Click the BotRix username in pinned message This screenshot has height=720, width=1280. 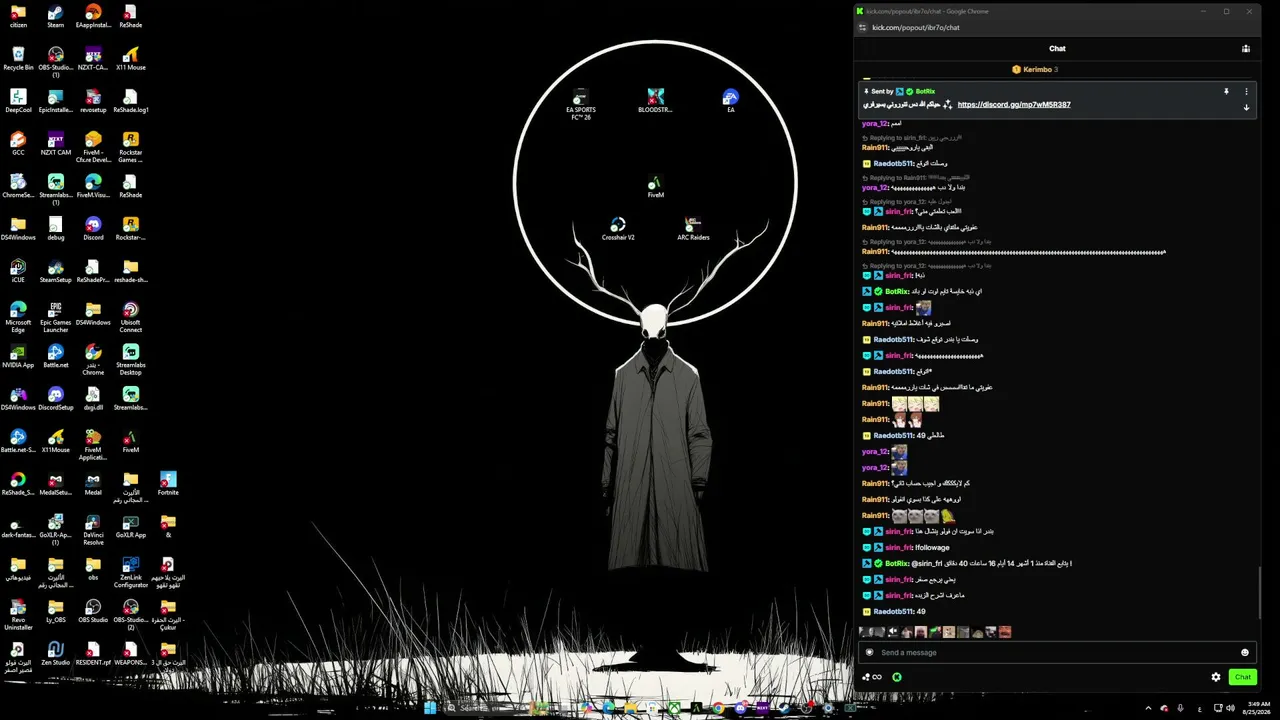pyautogui.click(x=925, y=91)
